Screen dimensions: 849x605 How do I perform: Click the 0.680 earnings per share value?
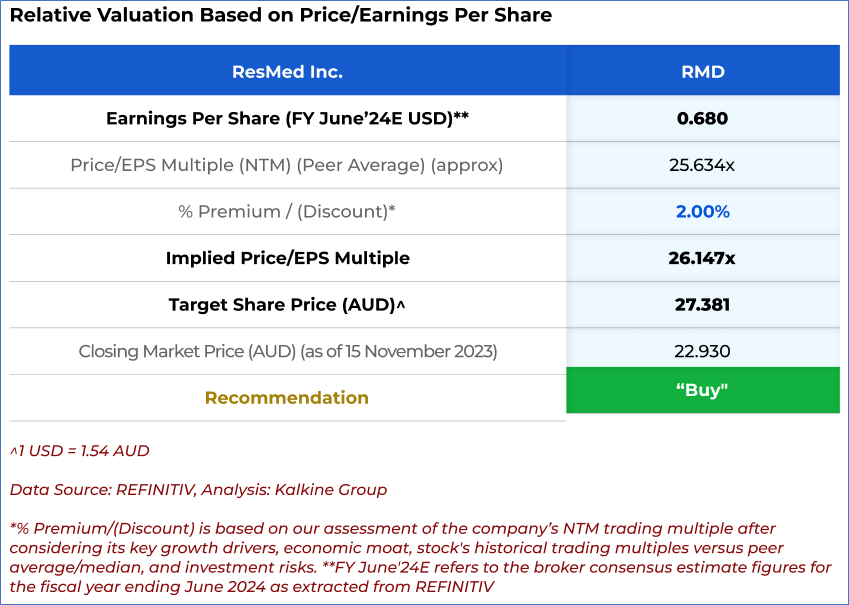pos(702,119)
